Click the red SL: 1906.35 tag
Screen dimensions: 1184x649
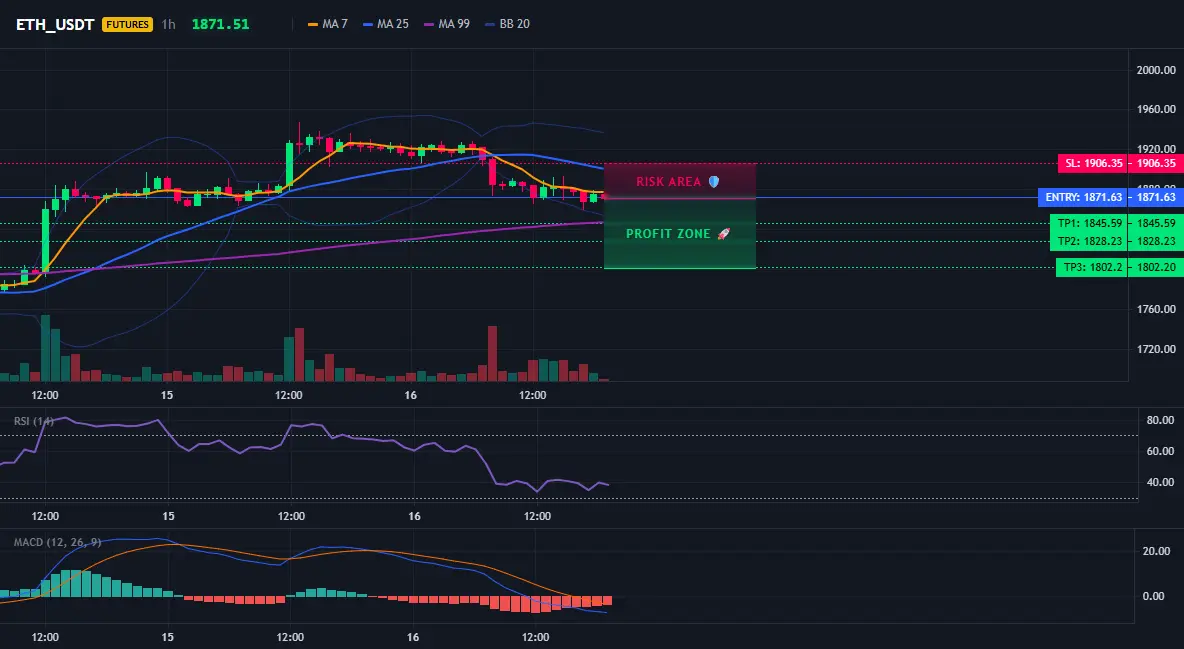1093,163
